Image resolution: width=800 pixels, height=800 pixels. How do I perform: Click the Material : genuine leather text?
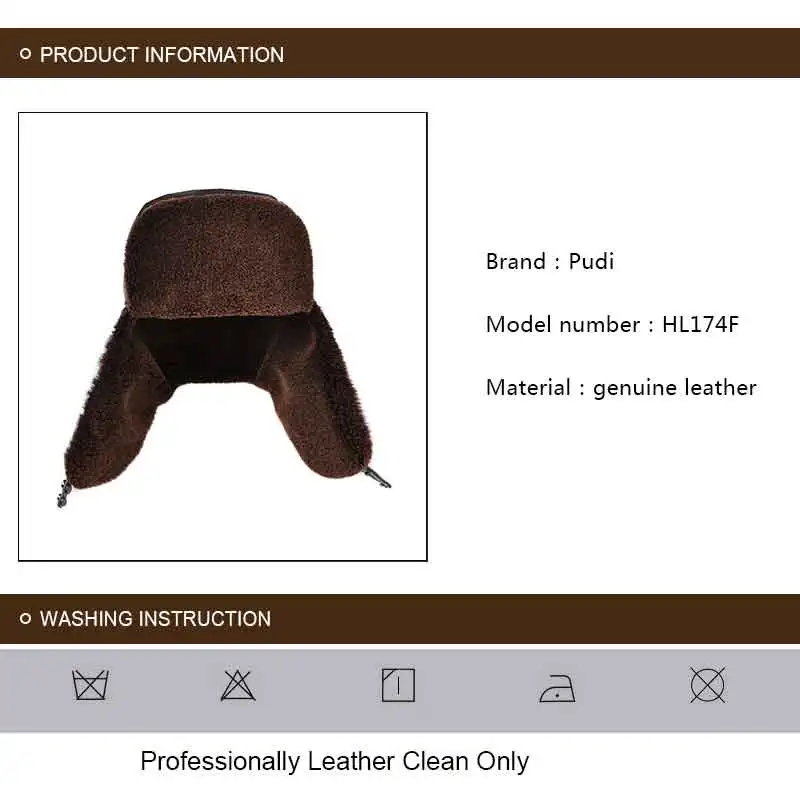pos(621,388)
